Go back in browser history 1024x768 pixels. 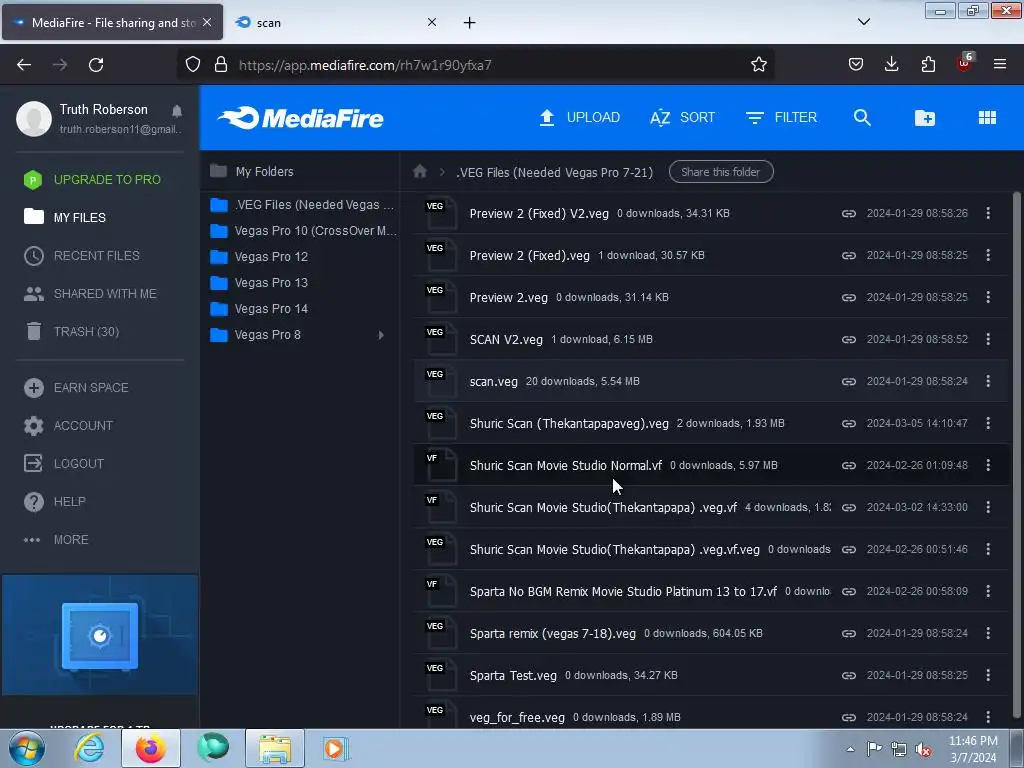pyautogui.click(x=24, y=65)
